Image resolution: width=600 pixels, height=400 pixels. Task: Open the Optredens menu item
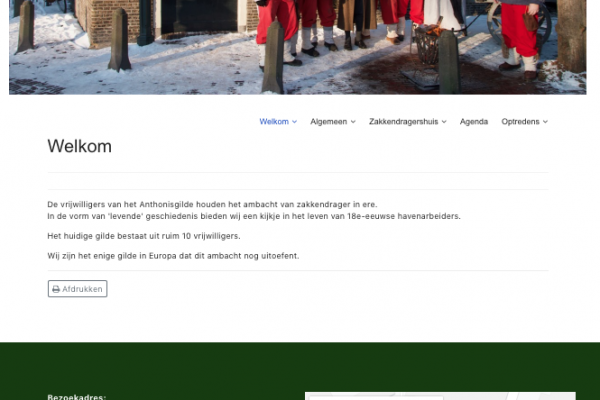click(x=520, y=122)
